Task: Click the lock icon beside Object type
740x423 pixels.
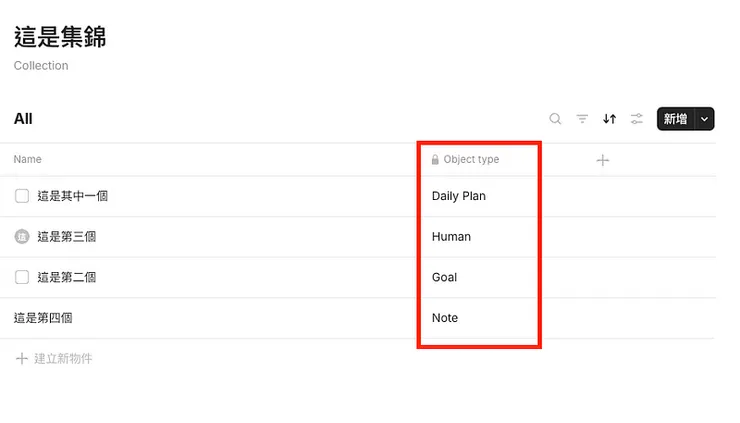Action: pyautogui.click(x=435, y=160)
